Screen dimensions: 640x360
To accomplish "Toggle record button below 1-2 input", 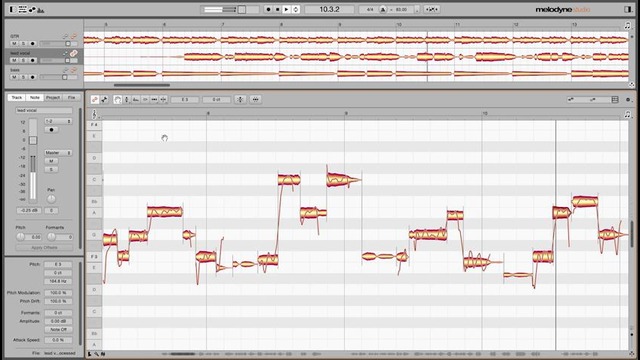I will [51, 130].
